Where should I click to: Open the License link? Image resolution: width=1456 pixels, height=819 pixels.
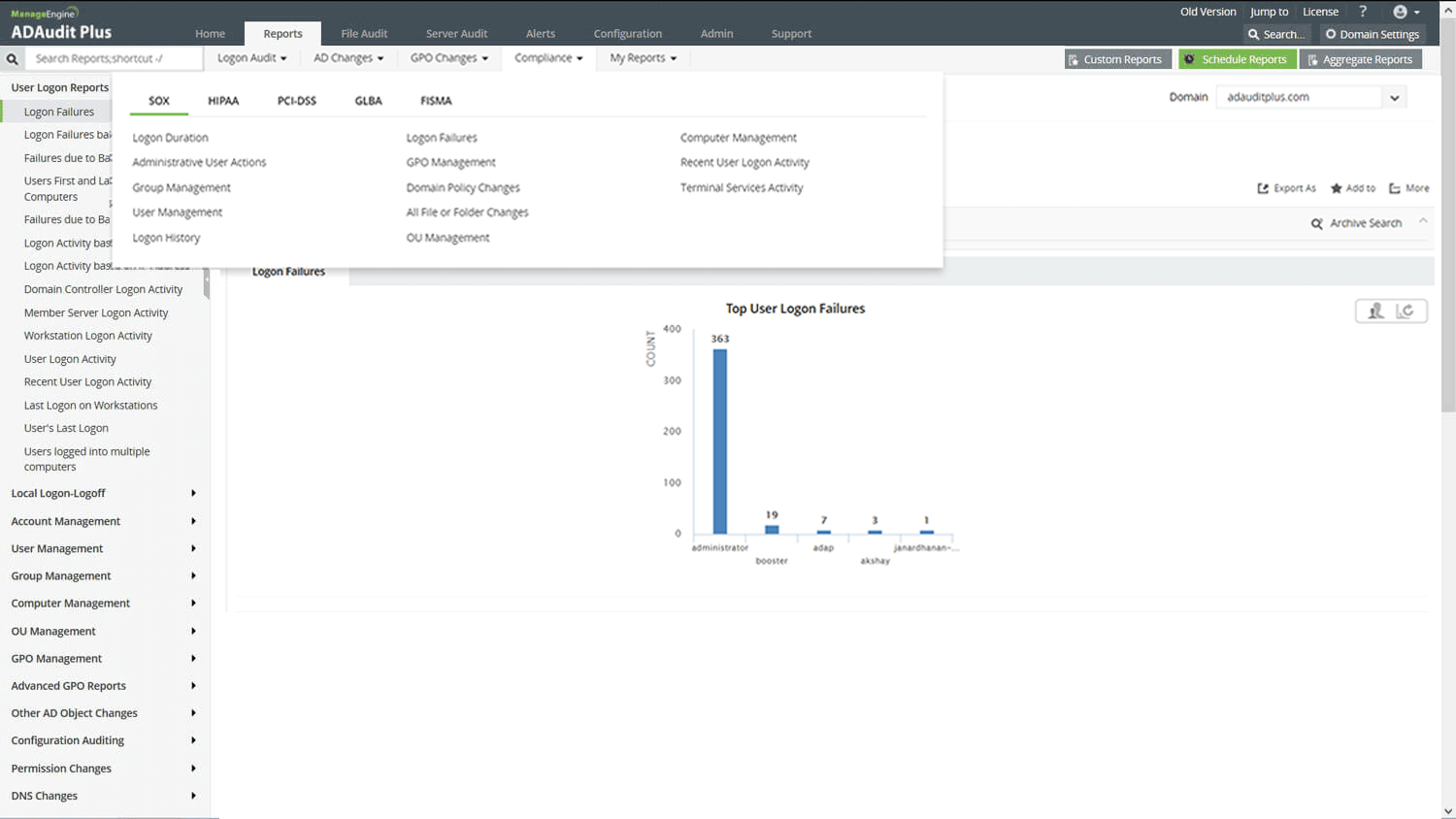click(1320, 12)
